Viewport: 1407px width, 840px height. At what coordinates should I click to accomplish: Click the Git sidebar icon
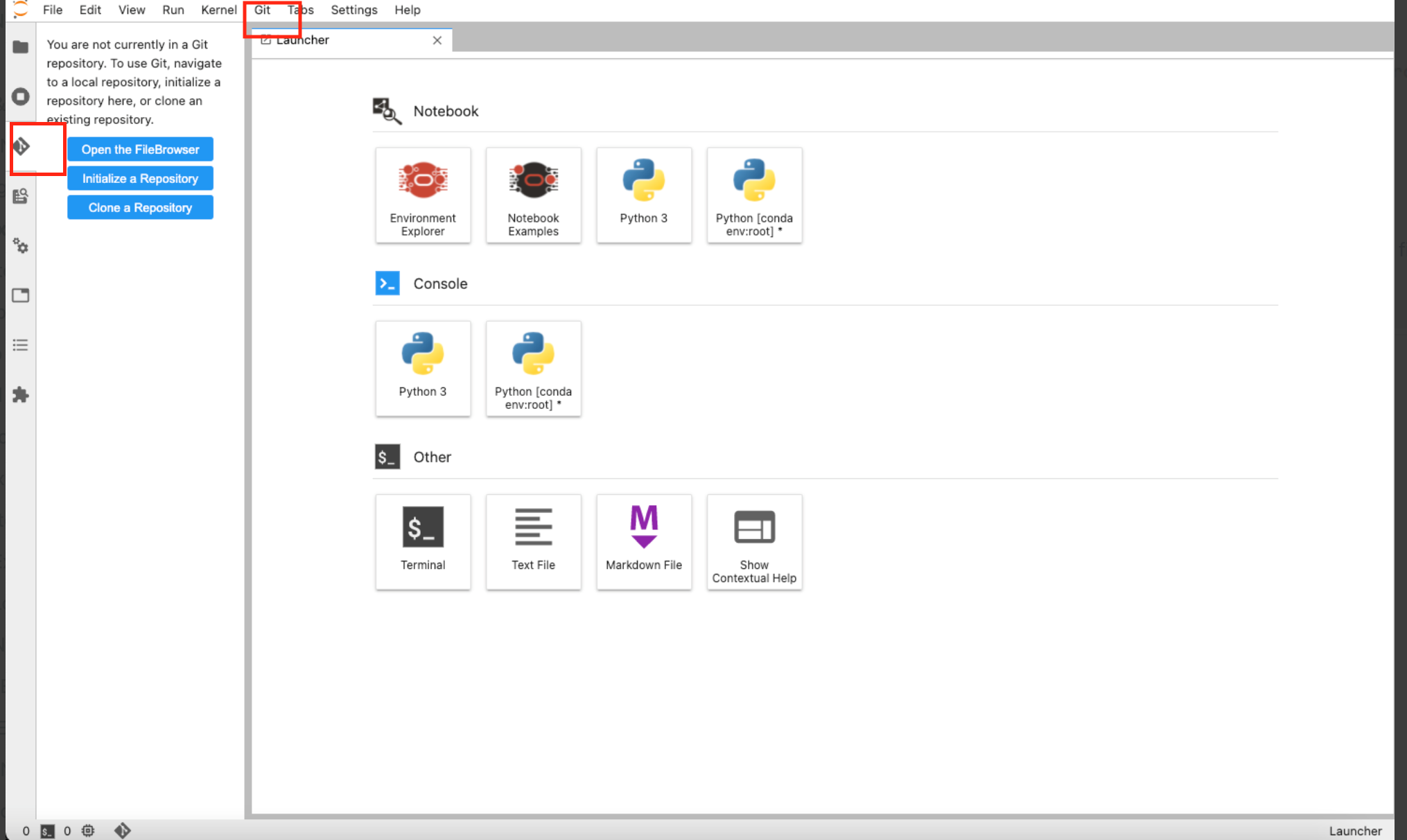[21, 146]
